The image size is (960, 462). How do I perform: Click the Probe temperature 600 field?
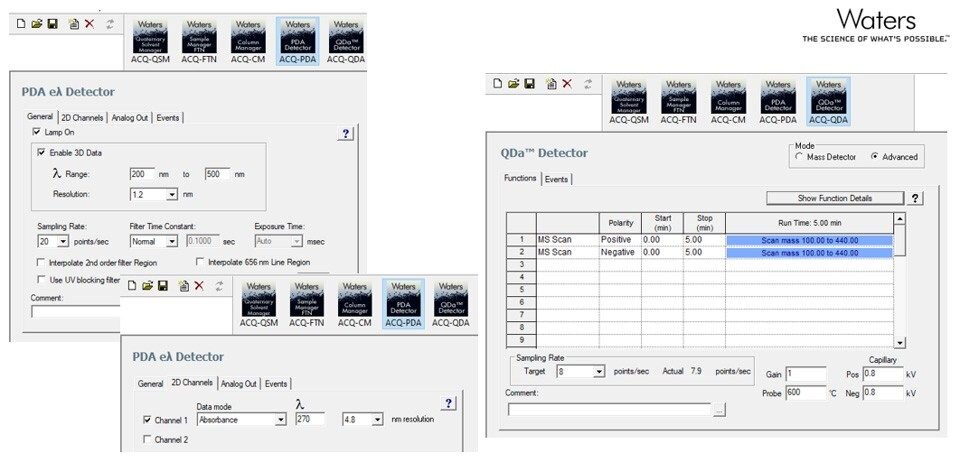806,393
